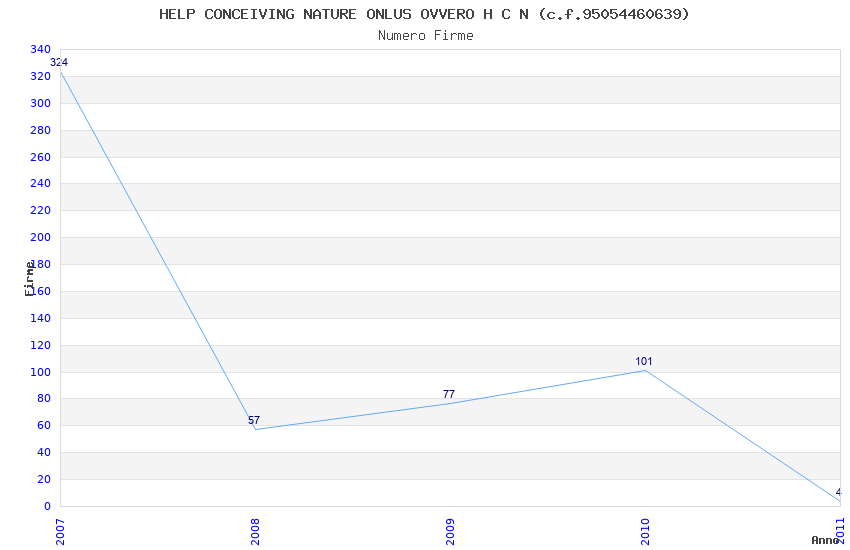850x550 pixels.
Task: Click the x-axis year 2011
Action: (840, 530)
